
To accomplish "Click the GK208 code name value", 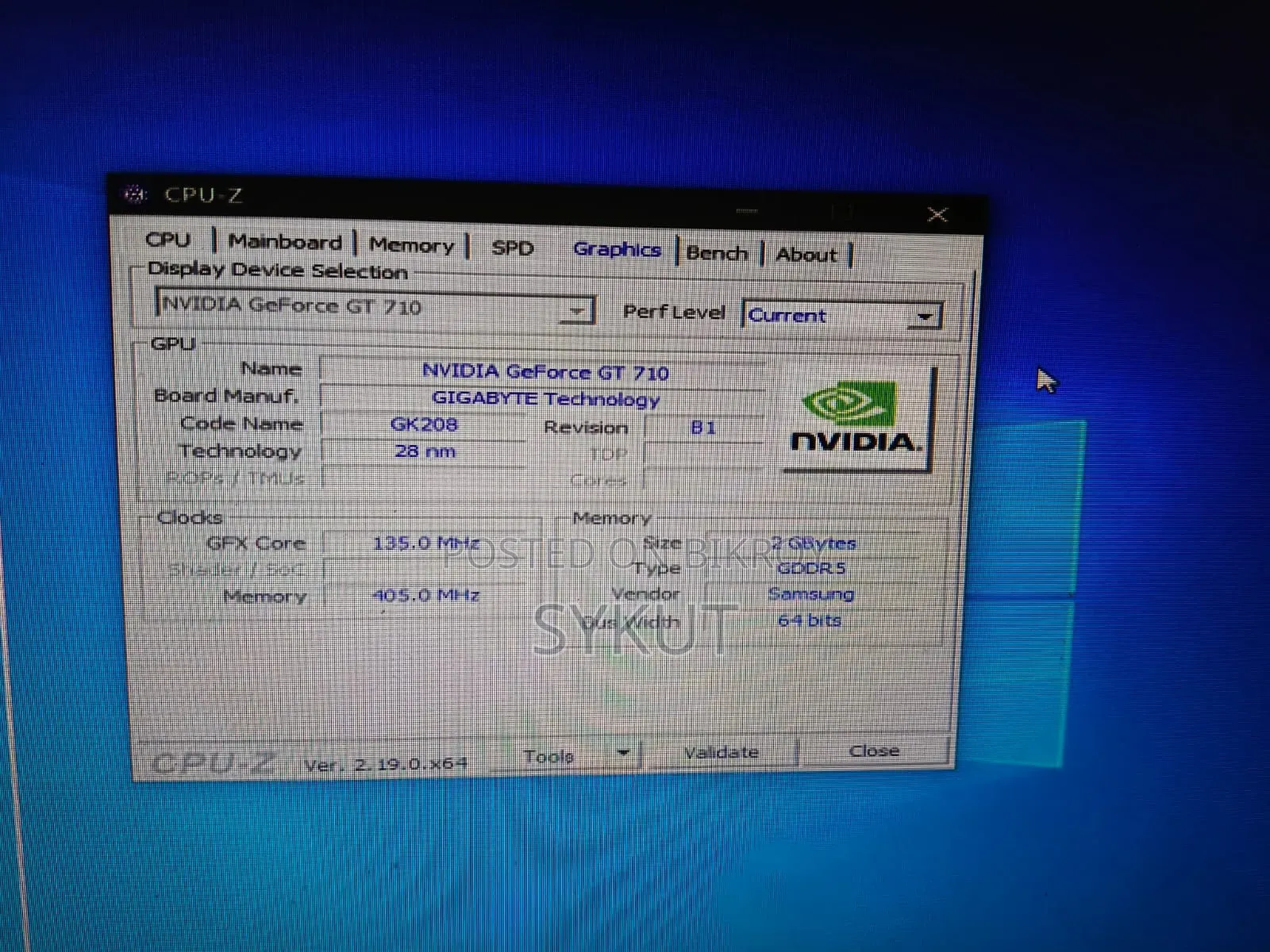I will tap(423, 424).
